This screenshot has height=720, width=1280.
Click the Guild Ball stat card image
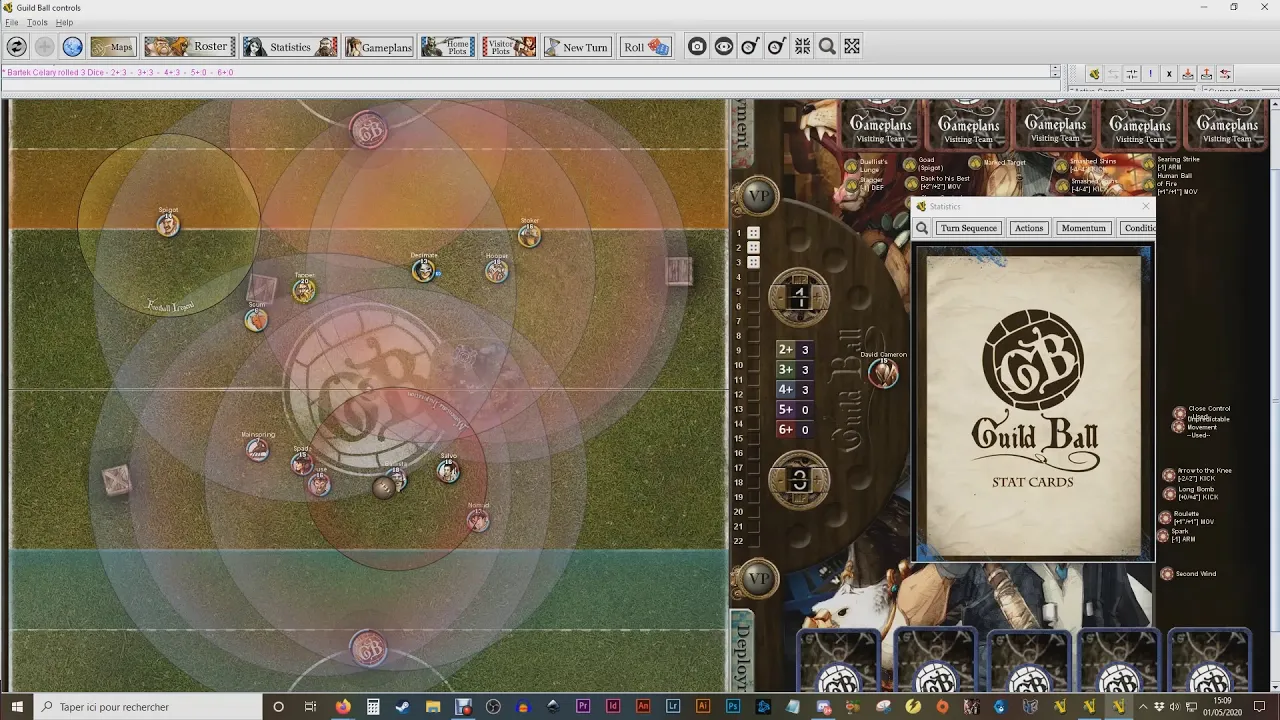pyautogui.click(x=1033, y=403)
